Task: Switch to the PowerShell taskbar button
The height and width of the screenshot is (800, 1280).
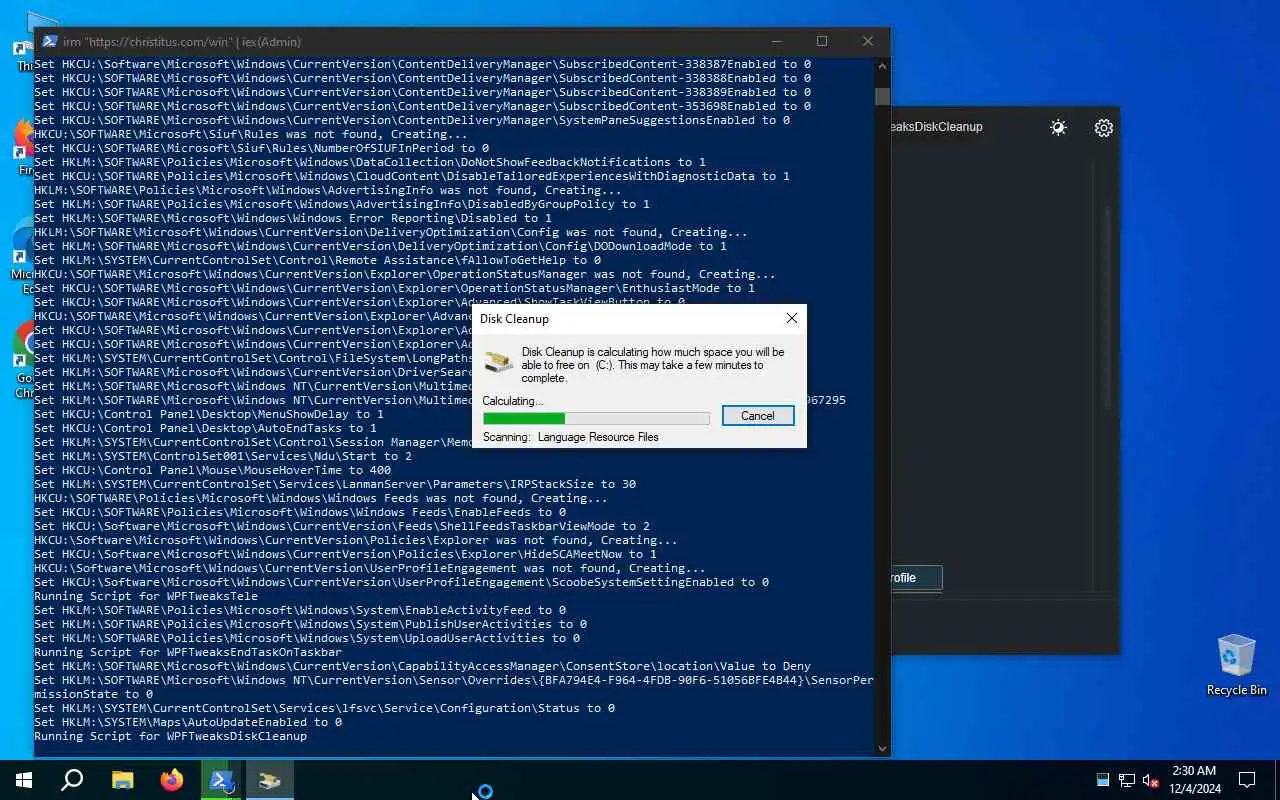Action: 221,780
